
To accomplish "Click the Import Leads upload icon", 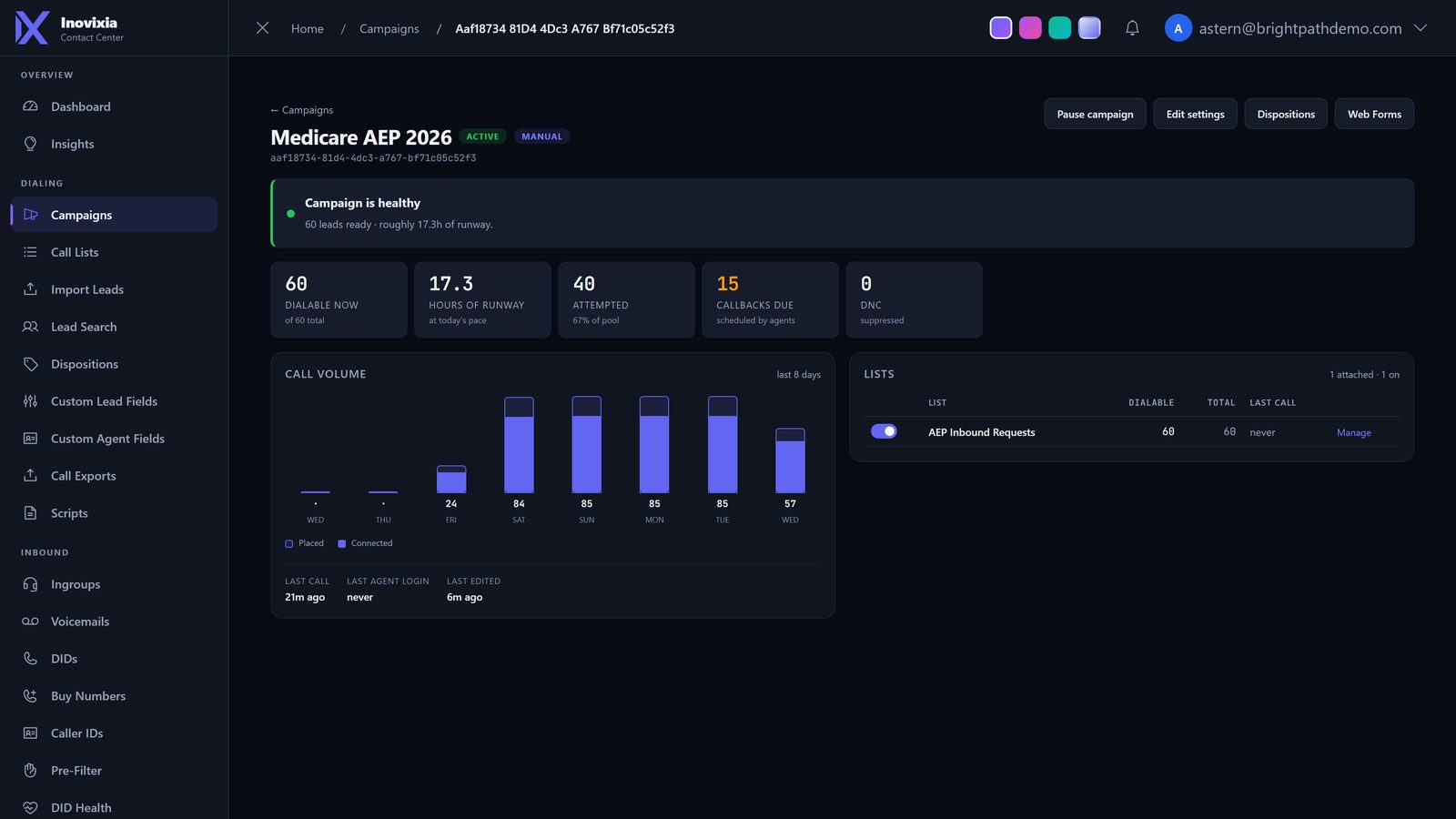I will coord(30,289).
